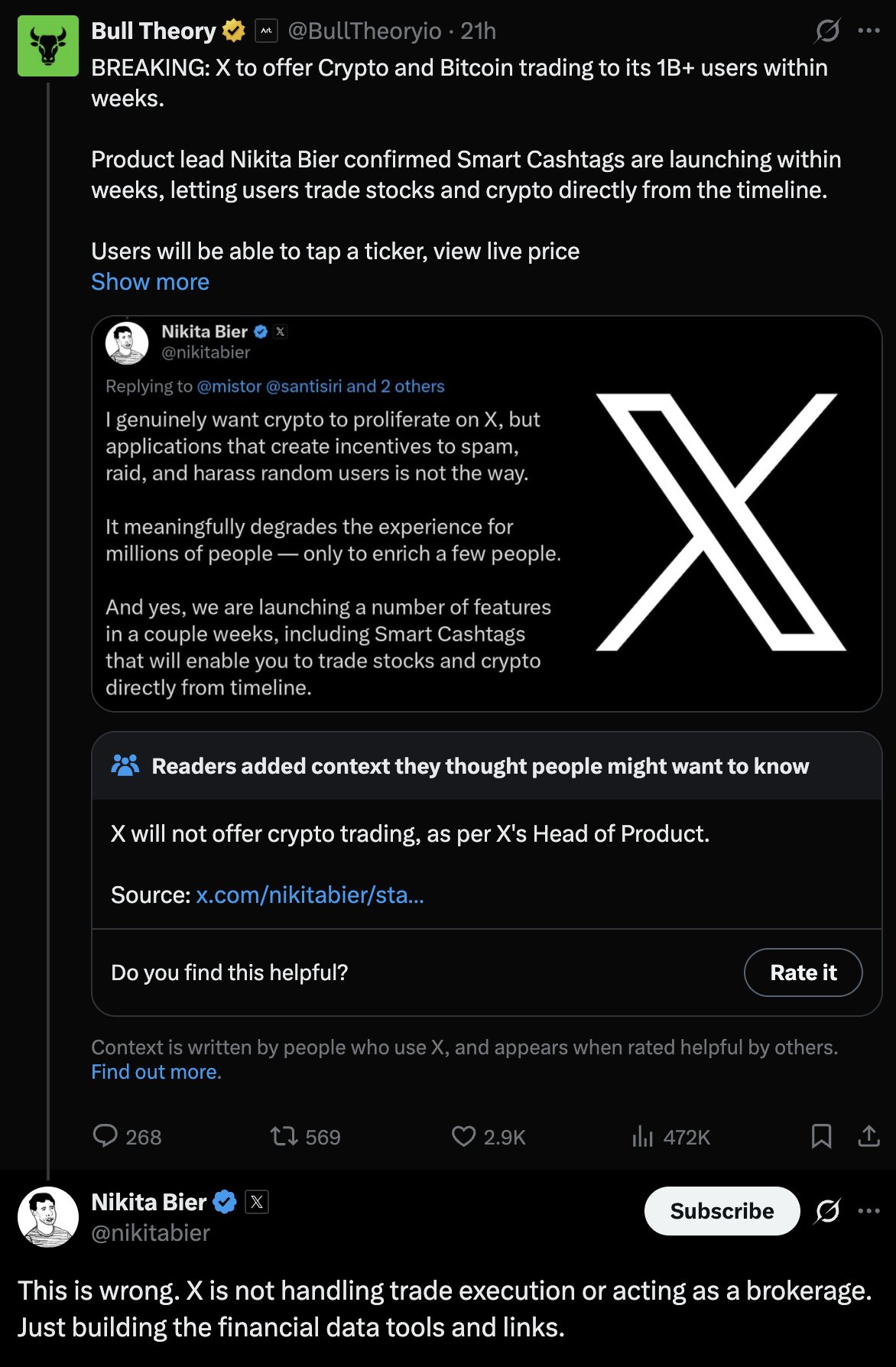Click the @mistor mention in quoted post
This screenshot has width=896, height=1367.
[x=229, y=386]
